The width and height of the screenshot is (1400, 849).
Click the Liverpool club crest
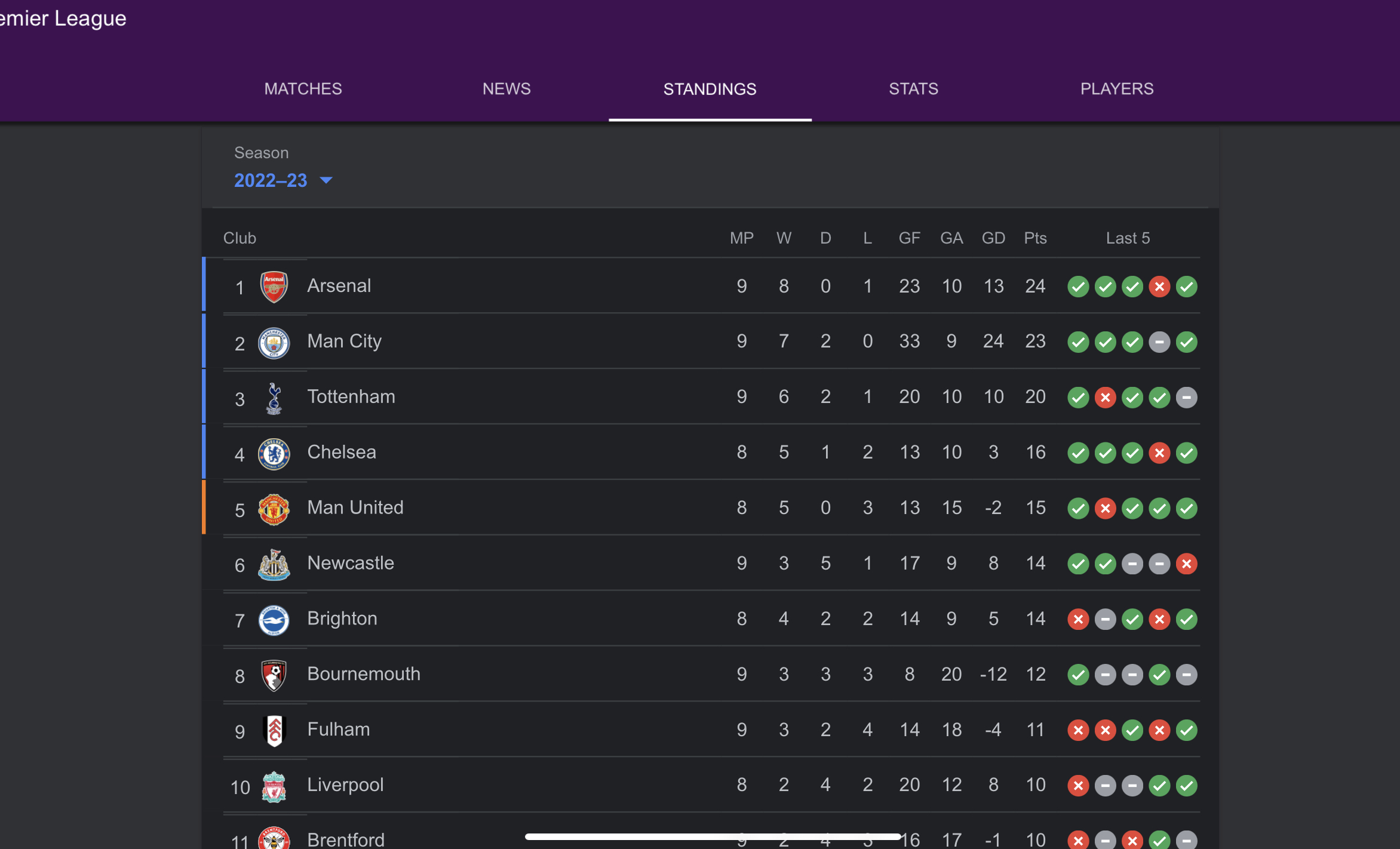pos(274,786)
